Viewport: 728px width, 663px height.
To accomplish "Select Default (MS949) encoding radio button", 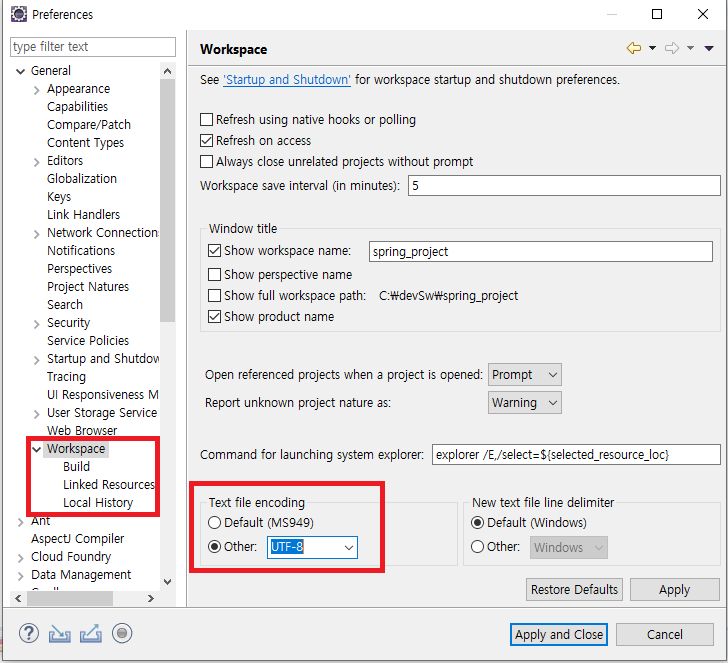I will 214,523.
